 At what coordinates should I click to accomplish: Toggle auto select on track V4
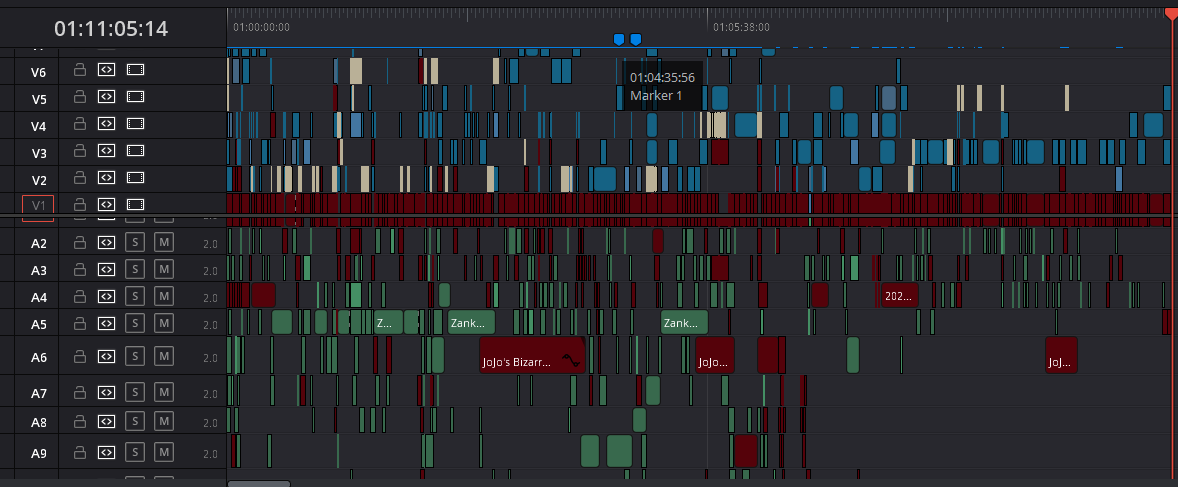point(107,124)
